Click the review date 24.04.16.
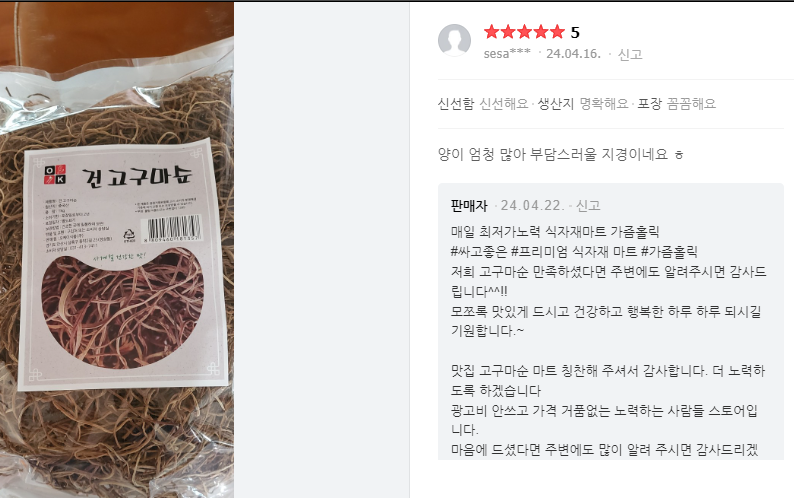 click(x=573, y=54)
